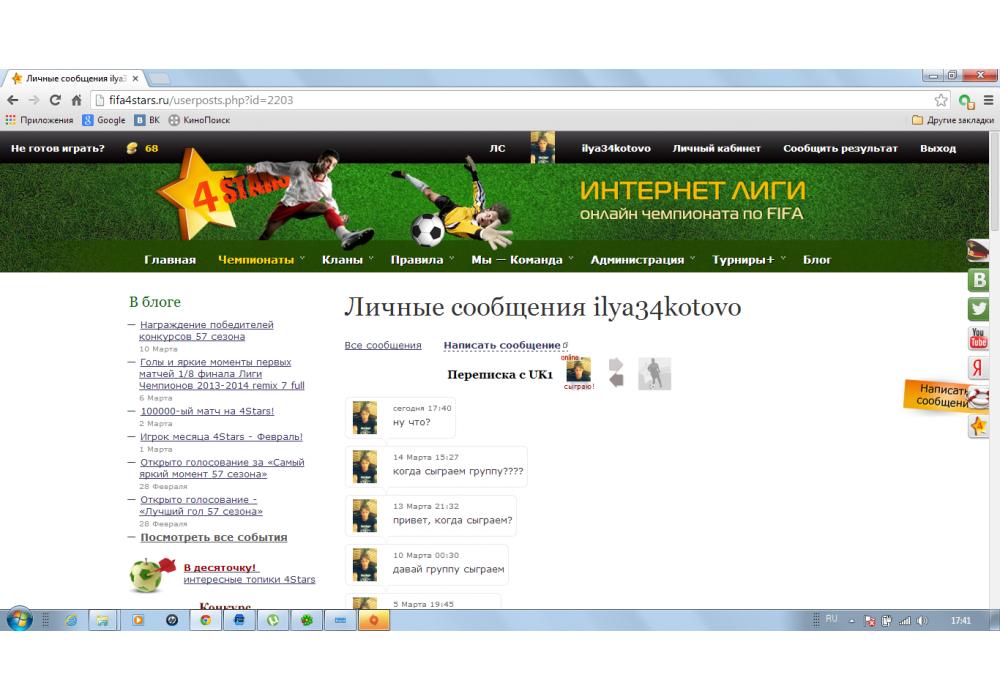Click the browser forward arrow

click(34, 100)
